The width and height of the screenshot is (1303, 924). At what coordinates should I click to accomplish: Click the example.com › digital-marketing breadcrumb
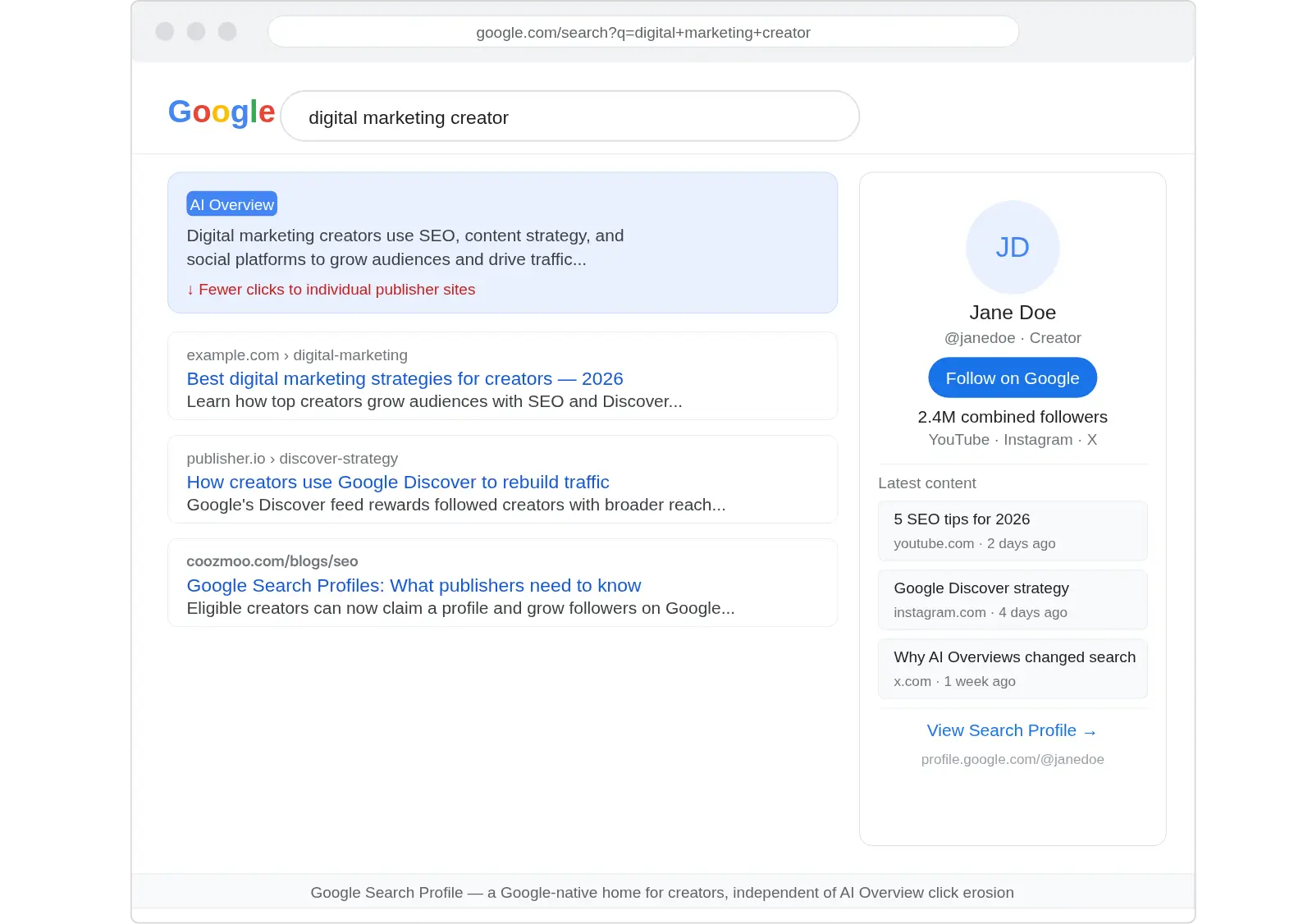tap(297, 355)
